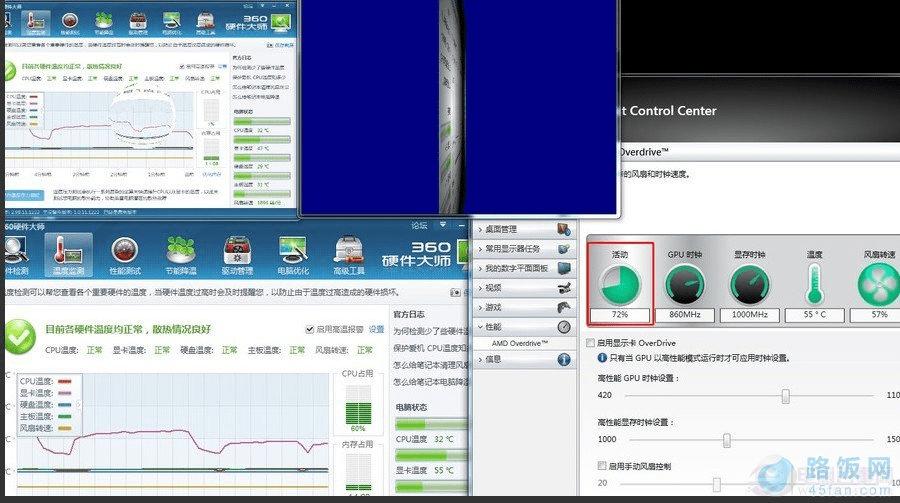
Task: Select 高级工具 toolbox in the small 360 window
Action: [x=205, y=22]
